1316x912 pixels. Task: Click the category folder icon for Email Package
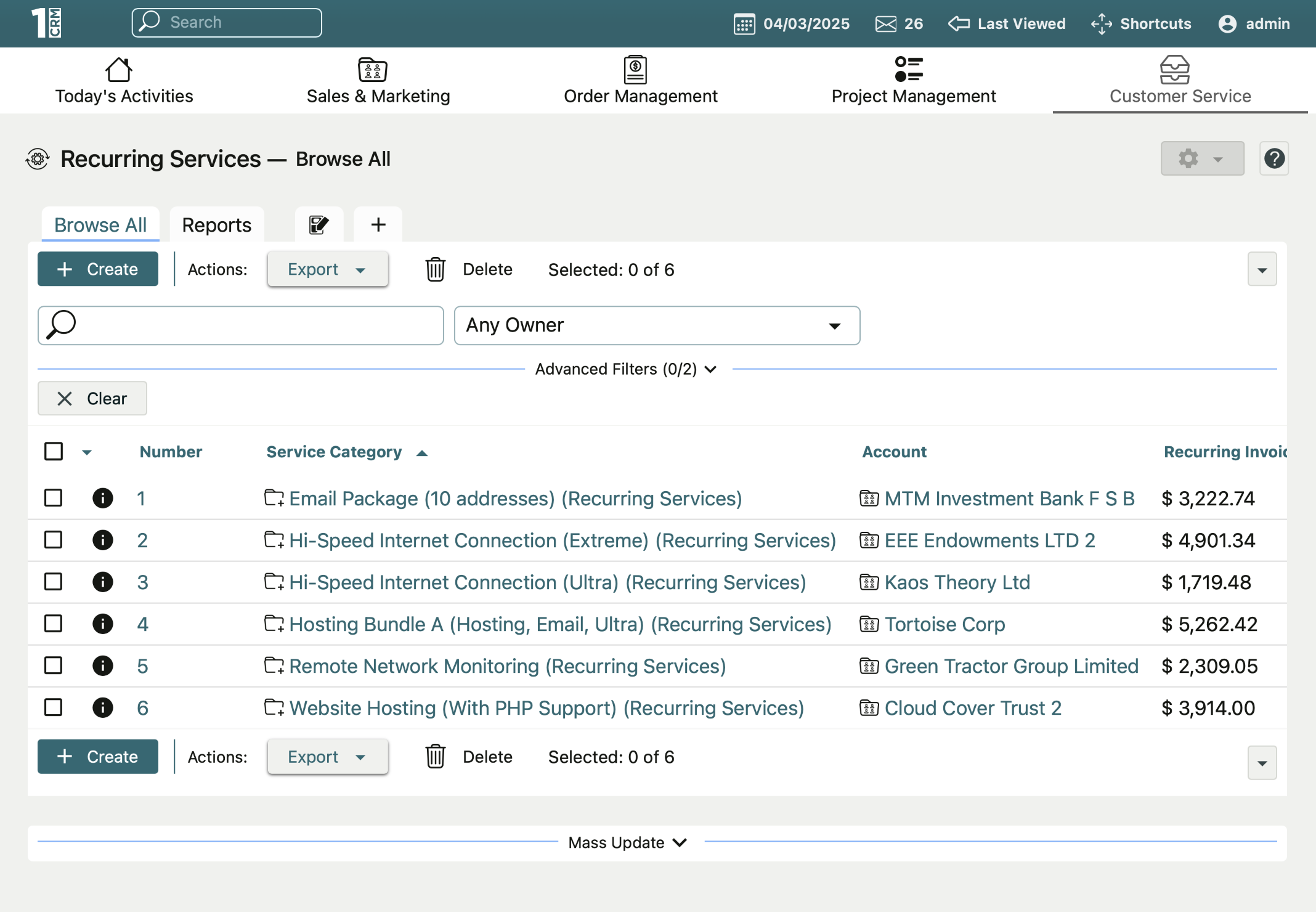tap(274, 498)
